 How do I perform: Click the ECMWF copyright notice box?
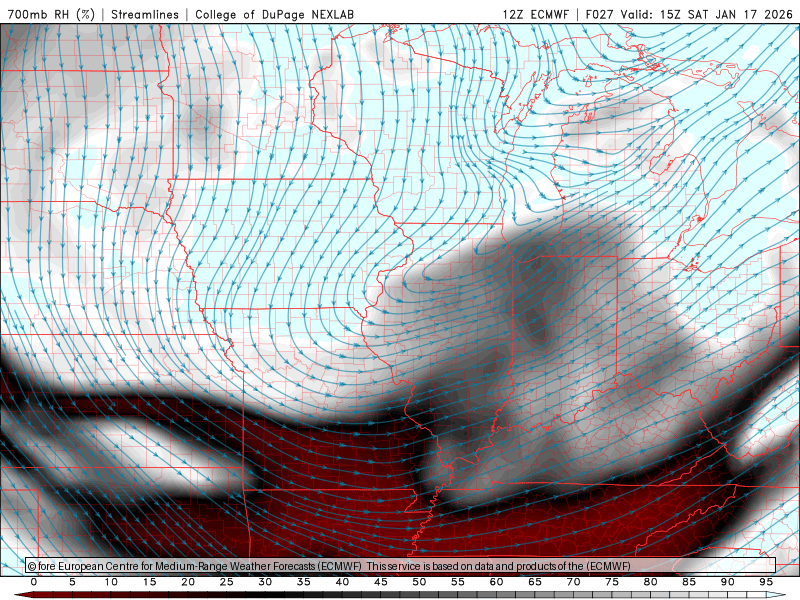pos(401,565)
